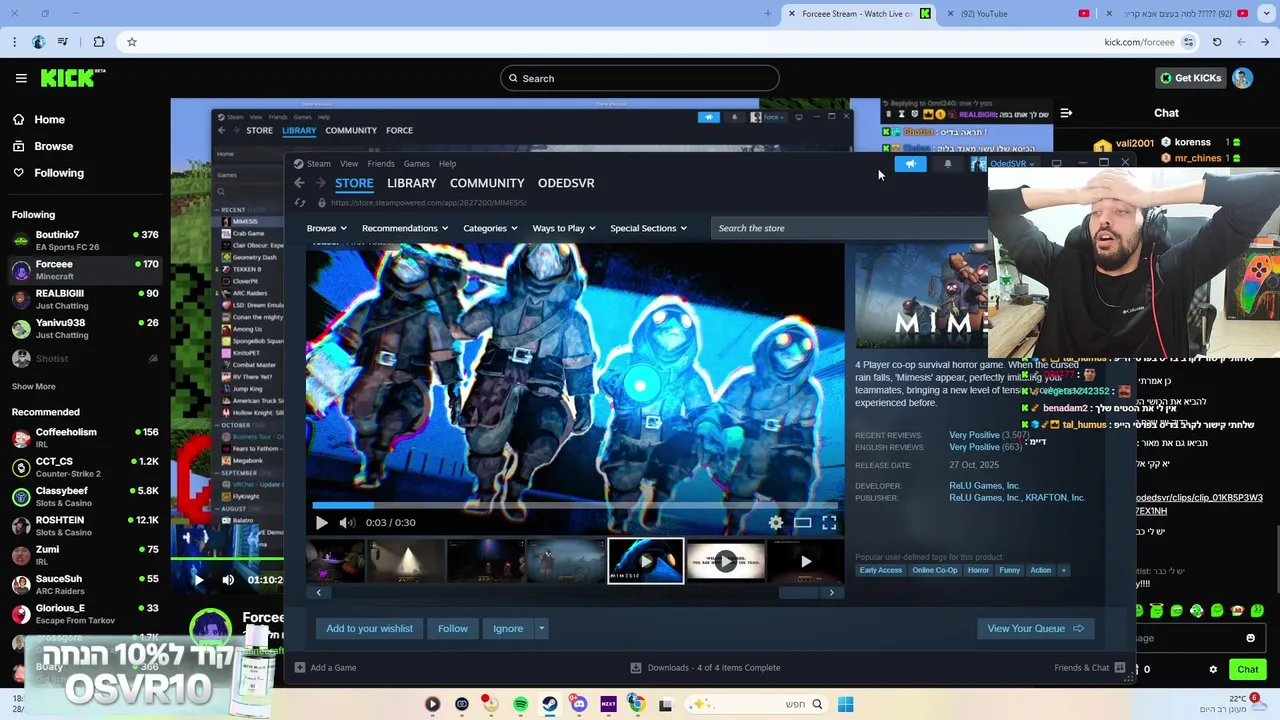
Task: Open Steam Browse dropdown
Action: point(325,228)
